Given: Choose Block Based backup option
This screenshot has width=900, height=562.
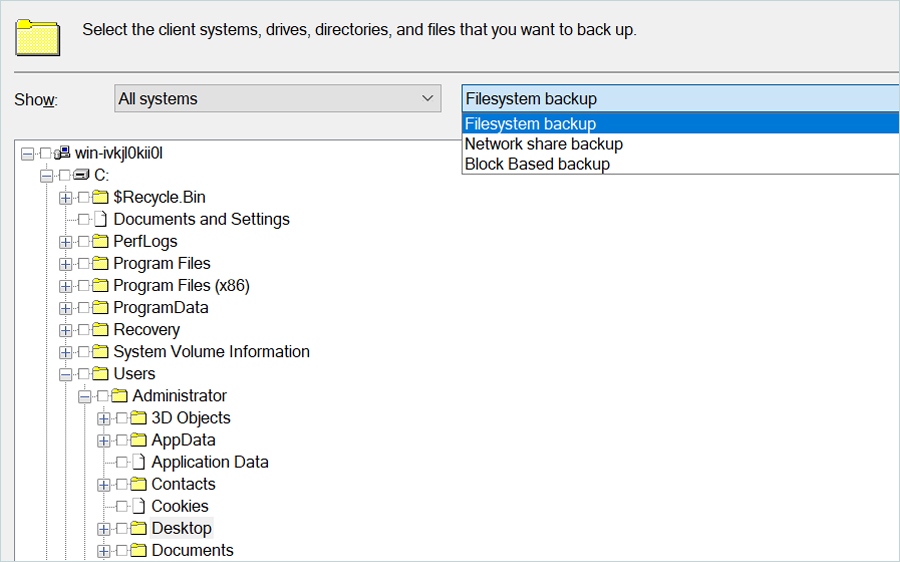Looking at the screenshot, I should coord(537,164).
